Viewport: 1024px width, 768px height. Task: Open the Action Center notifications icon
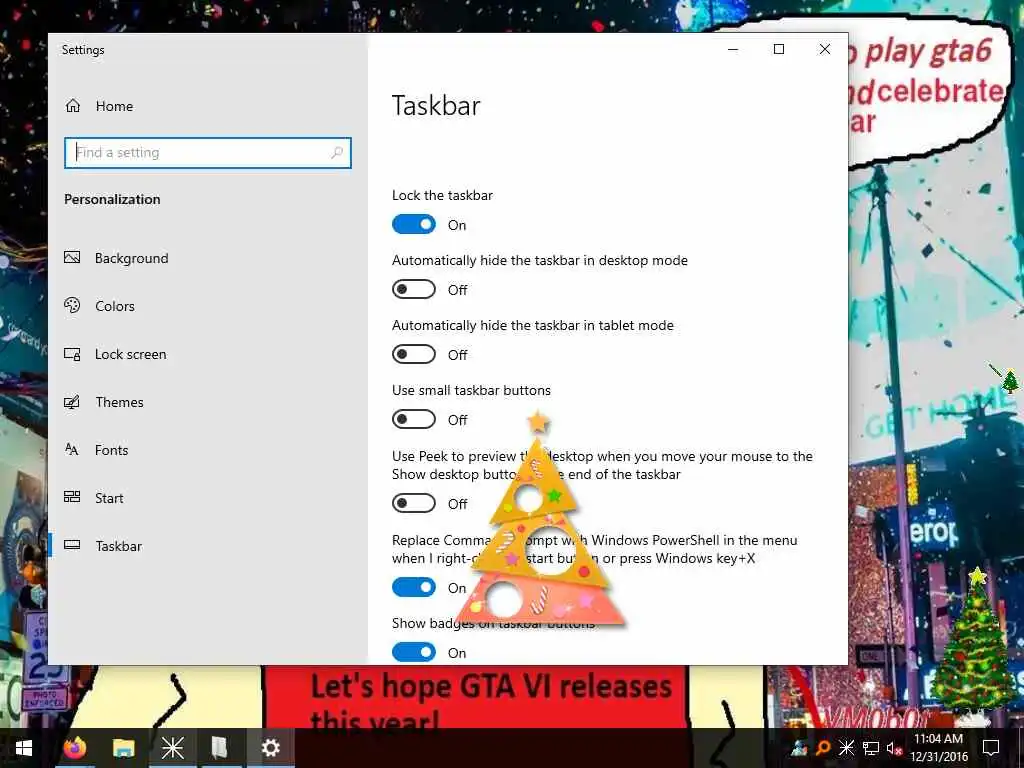(991, 748)
